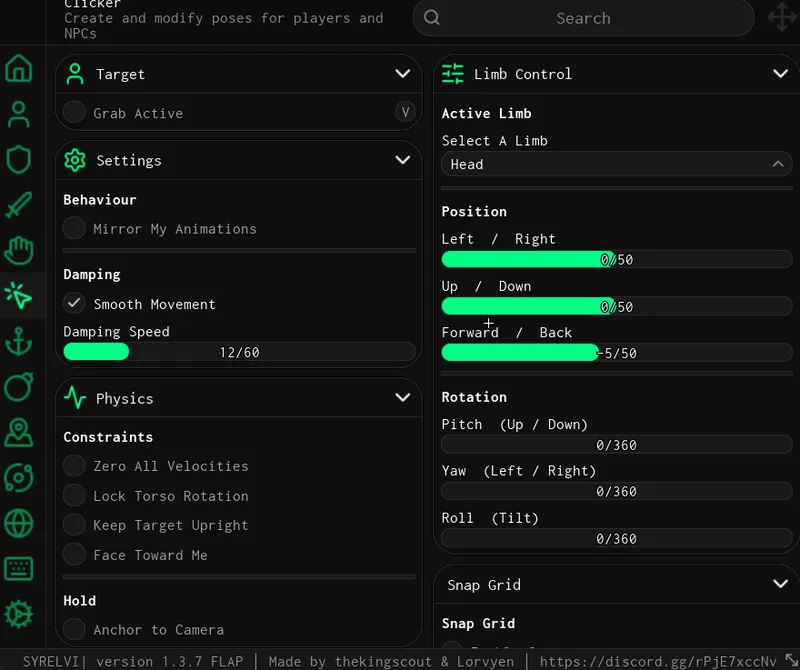Open the Globe world sidebar icon
The image size is (800, 670).
pos(19,523)
